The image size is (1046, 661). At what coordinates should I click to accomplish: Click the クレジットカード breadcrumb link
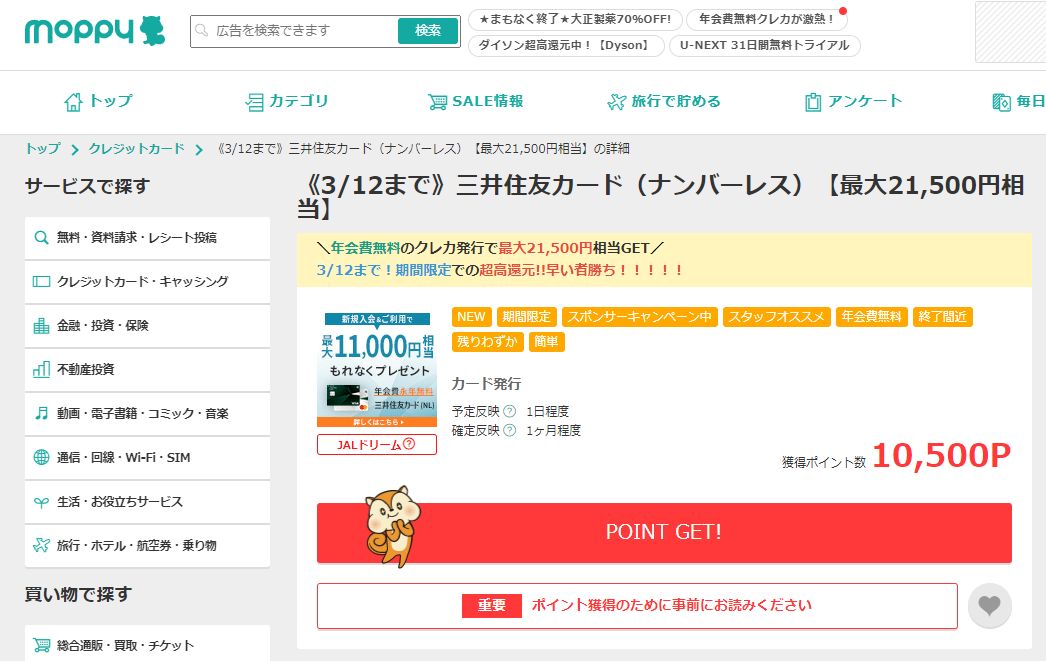click(x=137, y=149)
